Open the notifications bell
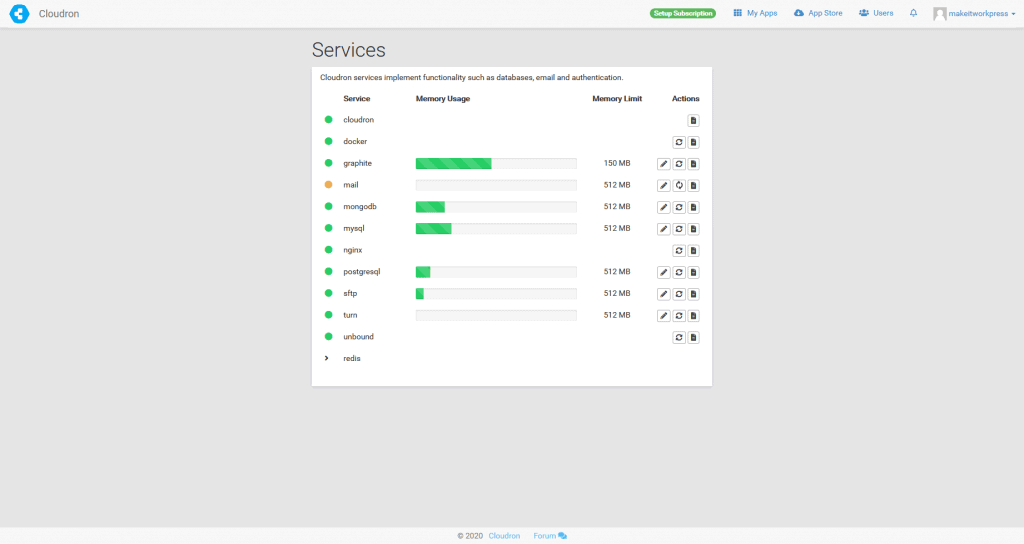Viewport: 1024px width, 544px height. (x=913, y=13)
